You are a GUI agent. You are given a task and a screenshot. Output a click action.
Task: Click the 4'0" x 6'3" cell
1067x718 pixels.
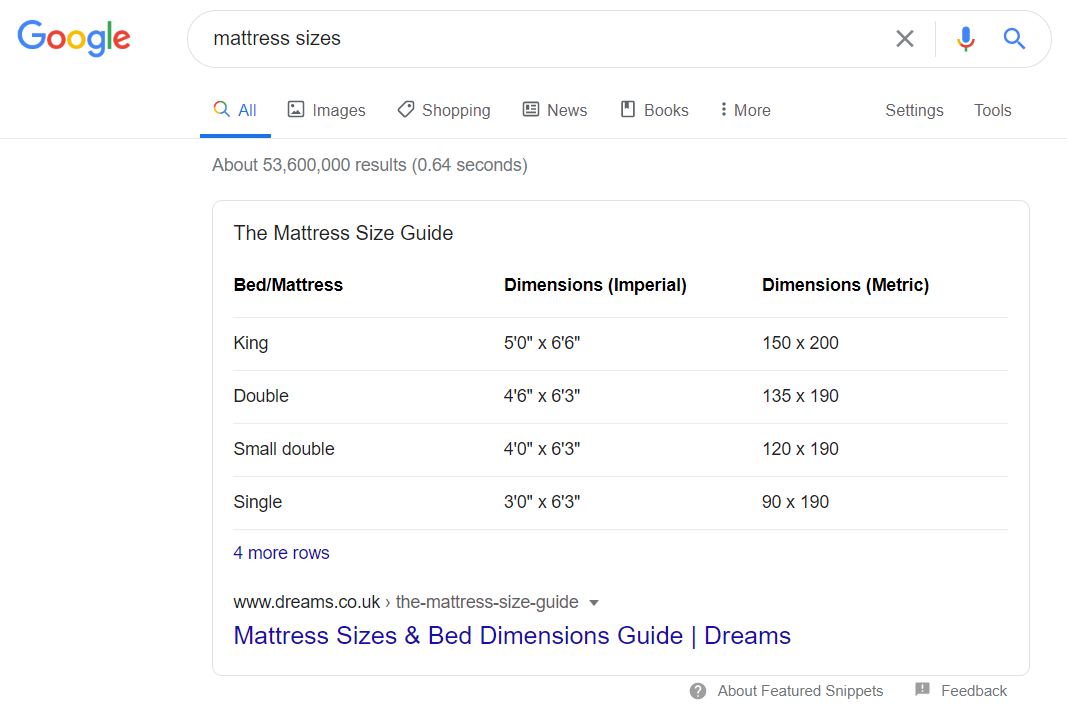click(542, 449)
